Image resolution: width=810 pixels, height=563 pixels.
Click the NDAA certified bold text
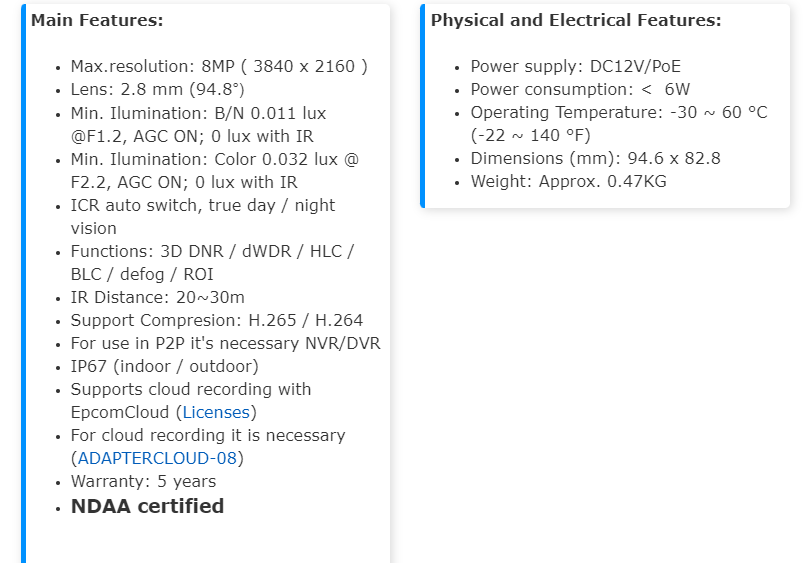tap(147, 506)
